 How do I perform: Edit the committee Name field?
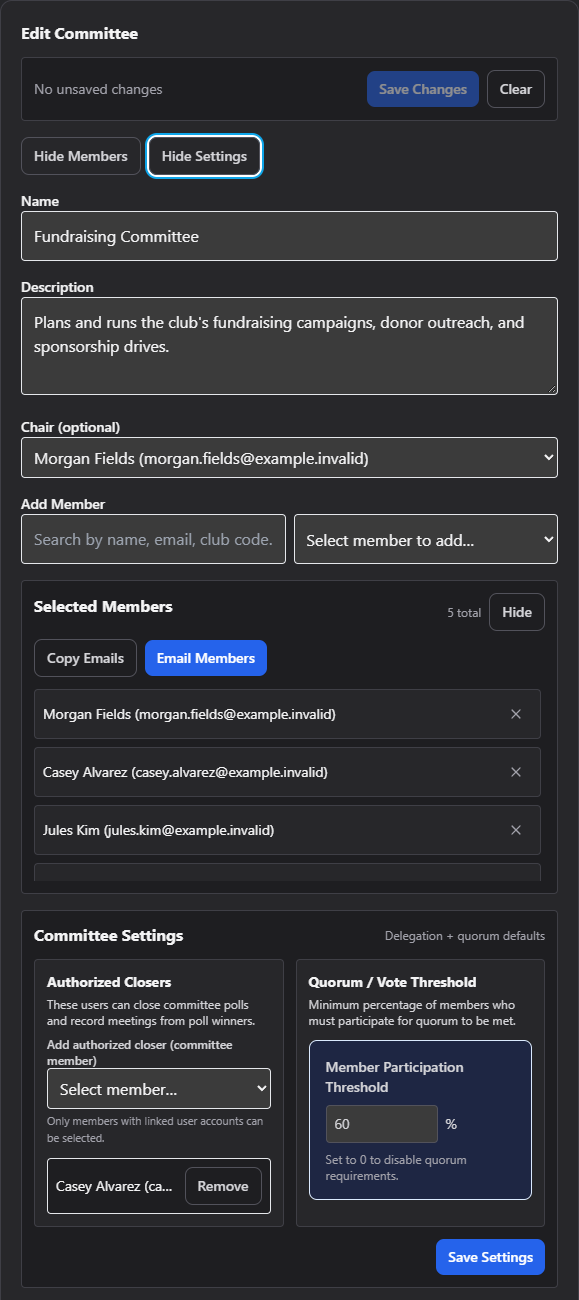[289, 236]
